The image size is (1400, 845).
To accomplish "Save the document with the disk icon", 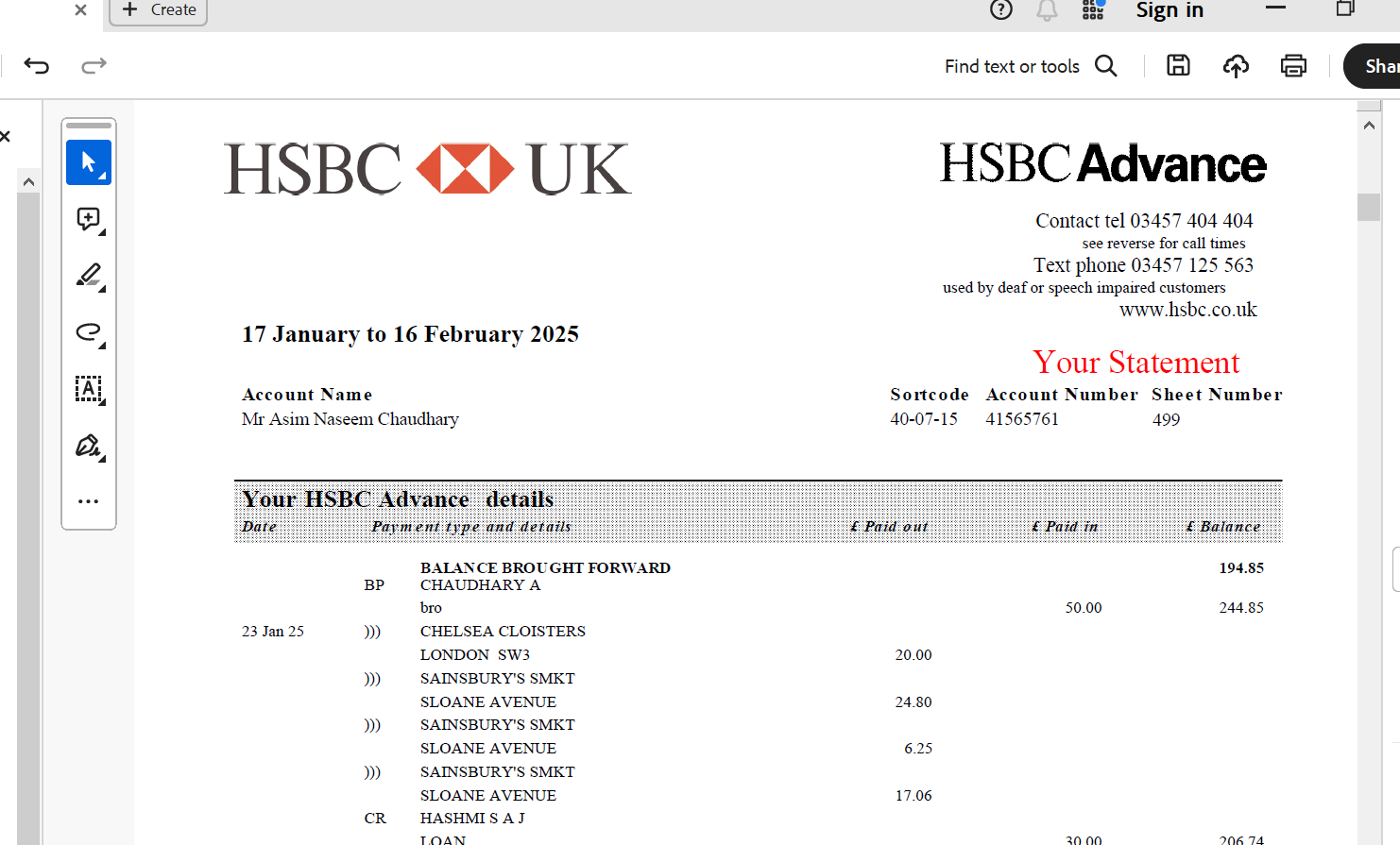I will coord(1178,65).
